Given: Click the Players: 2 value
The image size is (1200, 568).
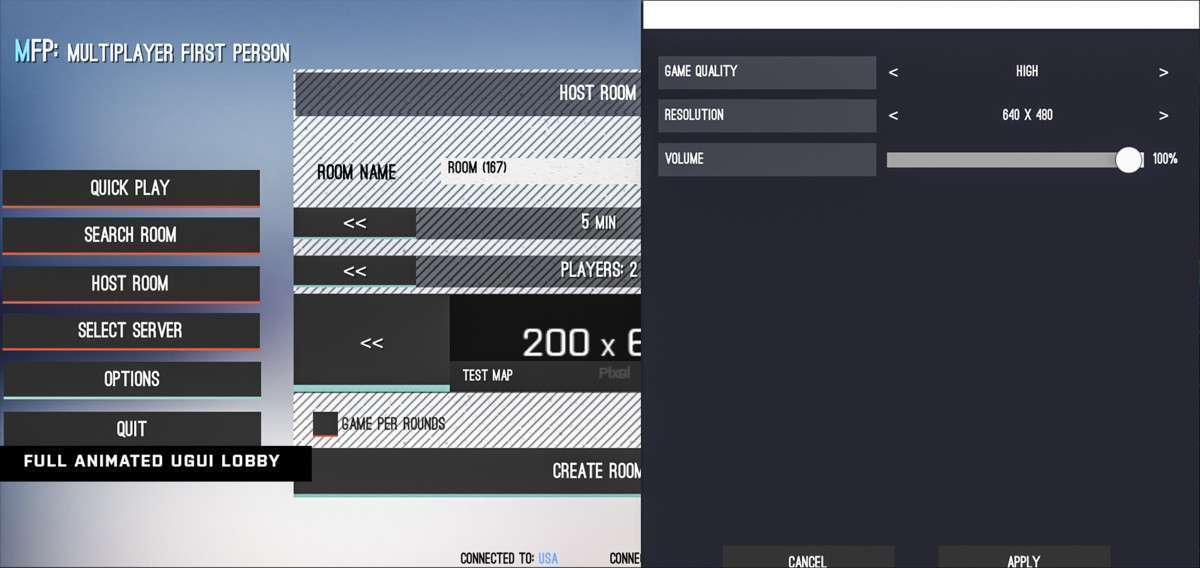Looking at the screenshot, I should coord(599,270).
